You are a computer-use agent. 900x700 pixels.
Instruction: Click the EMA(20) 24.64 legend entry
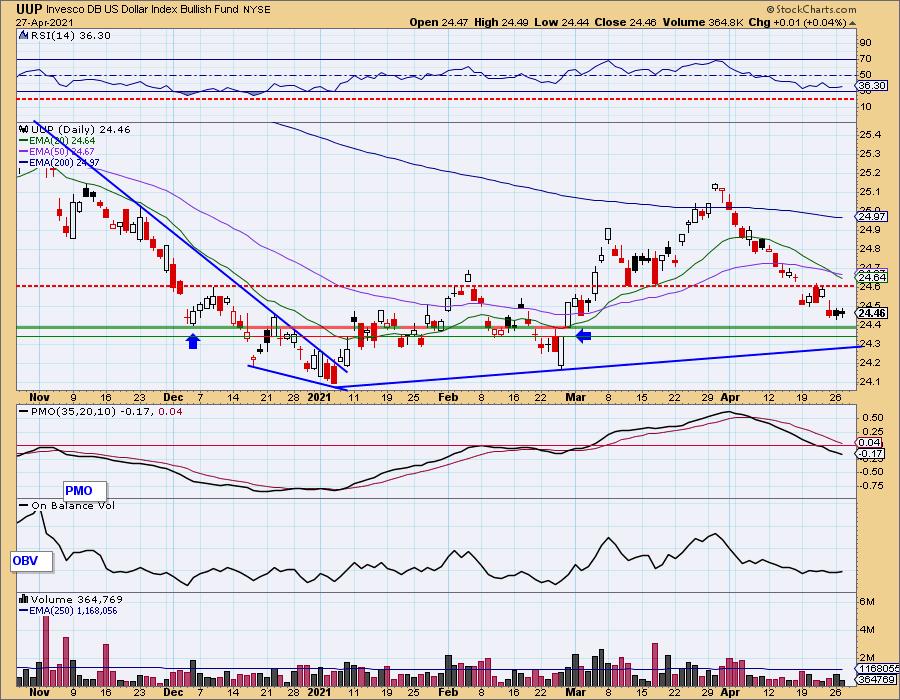[57, 141]
